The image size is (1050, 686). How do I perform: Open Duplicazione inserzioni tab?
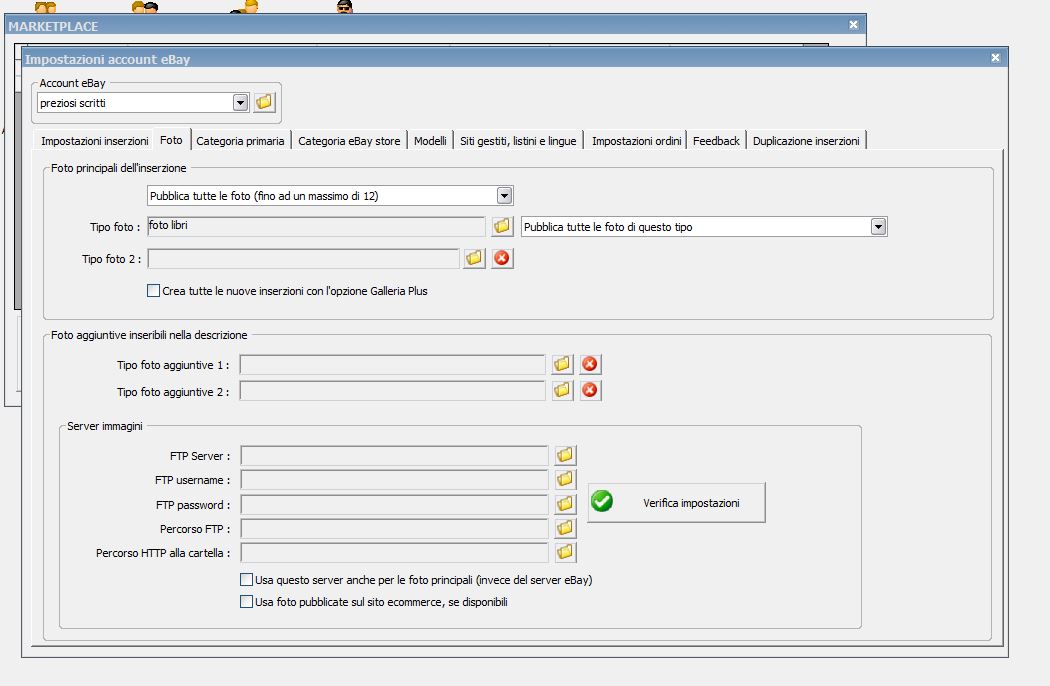[x=806, y=141]
